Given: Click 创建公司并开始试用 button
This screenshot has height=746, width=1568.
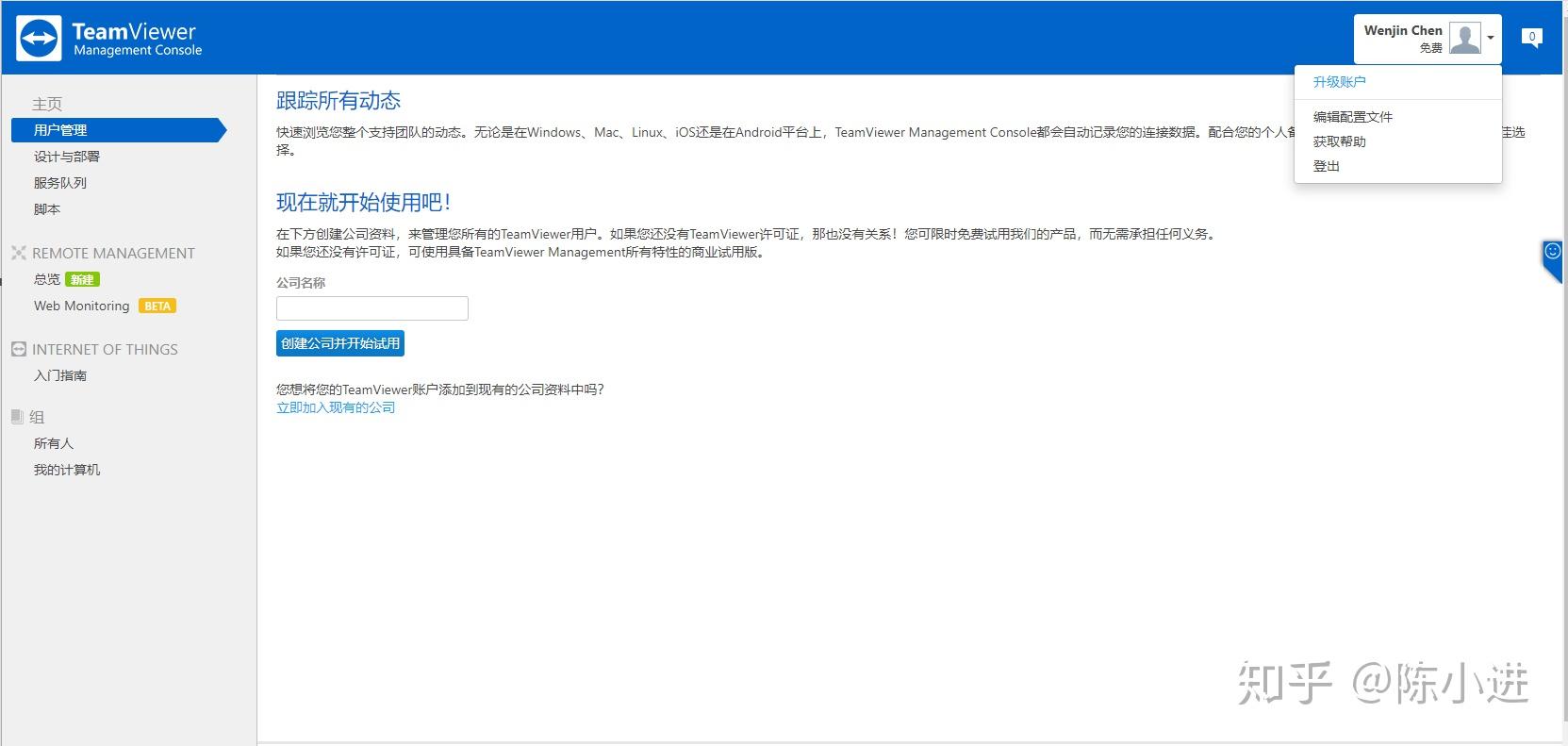Looking at the screenshot, I should coord(340,343).
